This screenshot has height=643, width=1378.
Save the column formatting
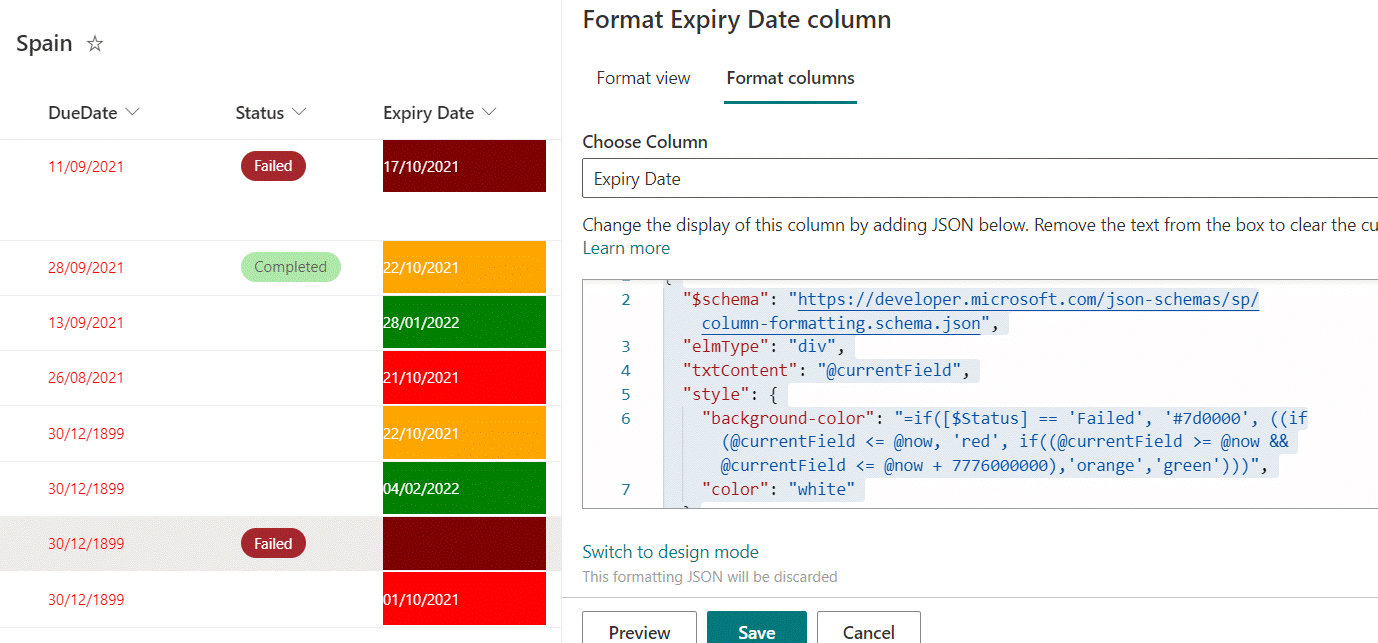coord(756,632)
